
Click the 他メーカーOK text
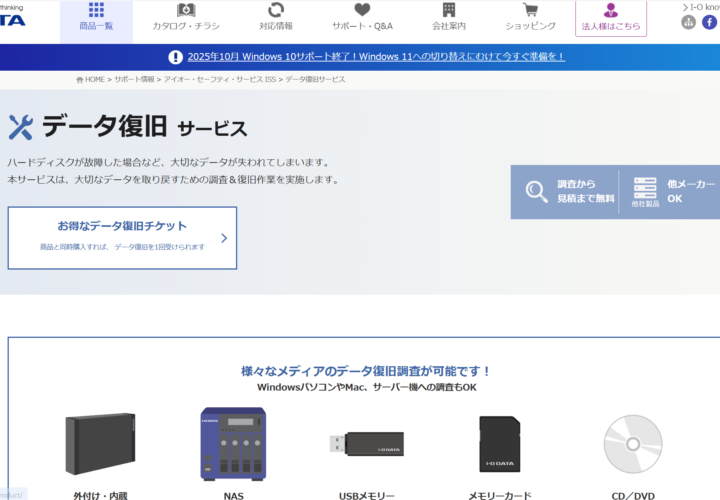click(691, 191)
